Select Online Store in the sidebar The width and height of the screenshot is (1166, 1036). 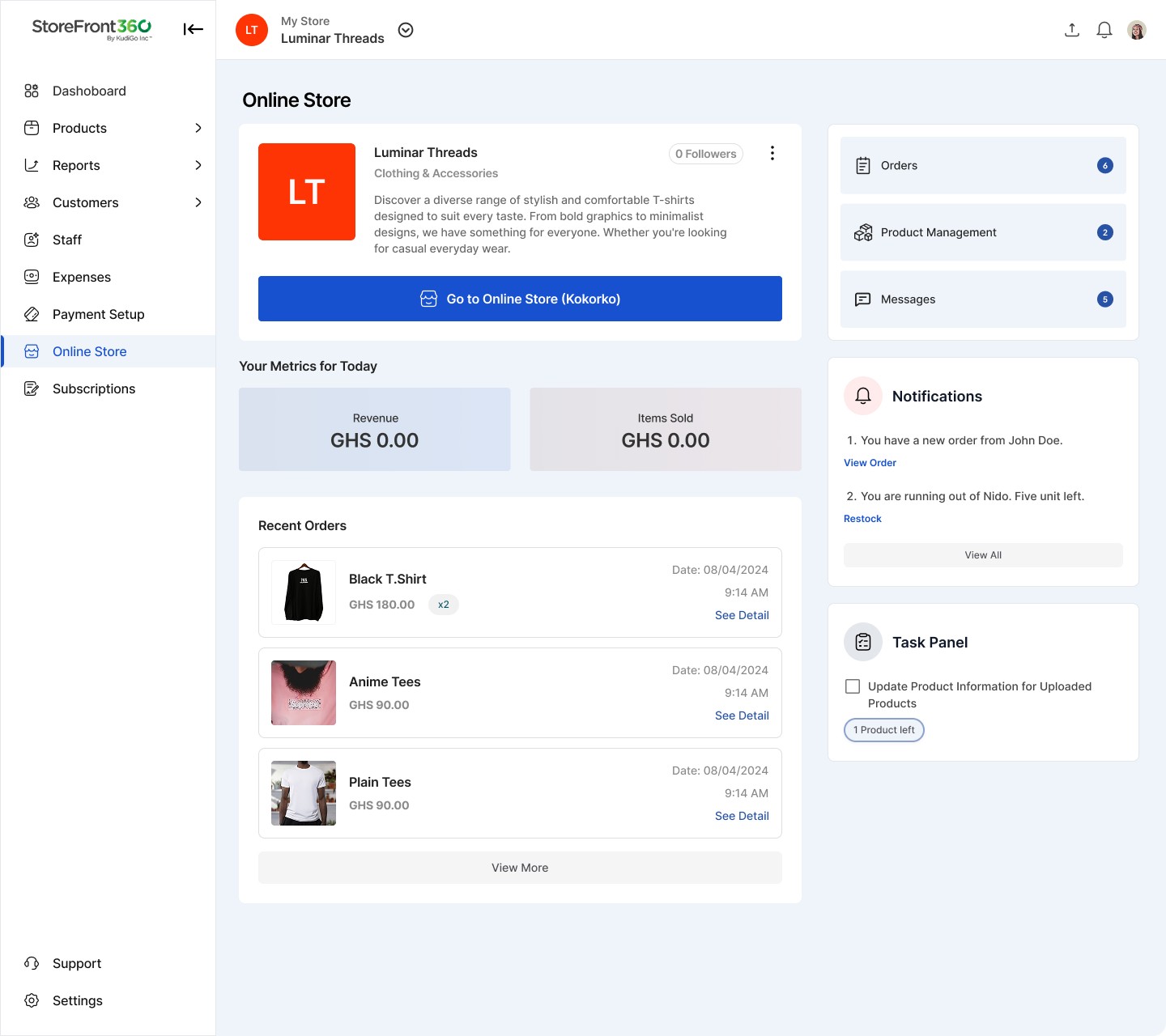(109, 351)
